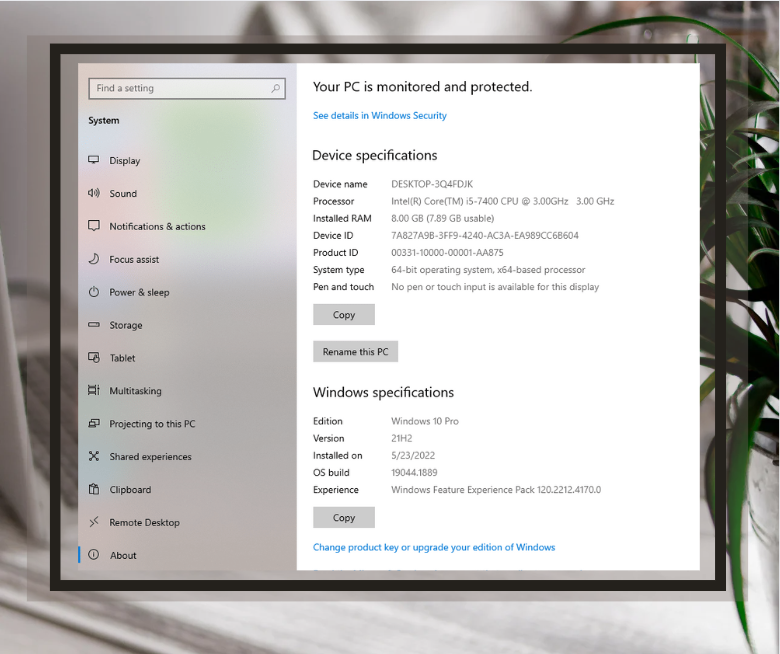Open Projecting to this PC

click(187, 423)
